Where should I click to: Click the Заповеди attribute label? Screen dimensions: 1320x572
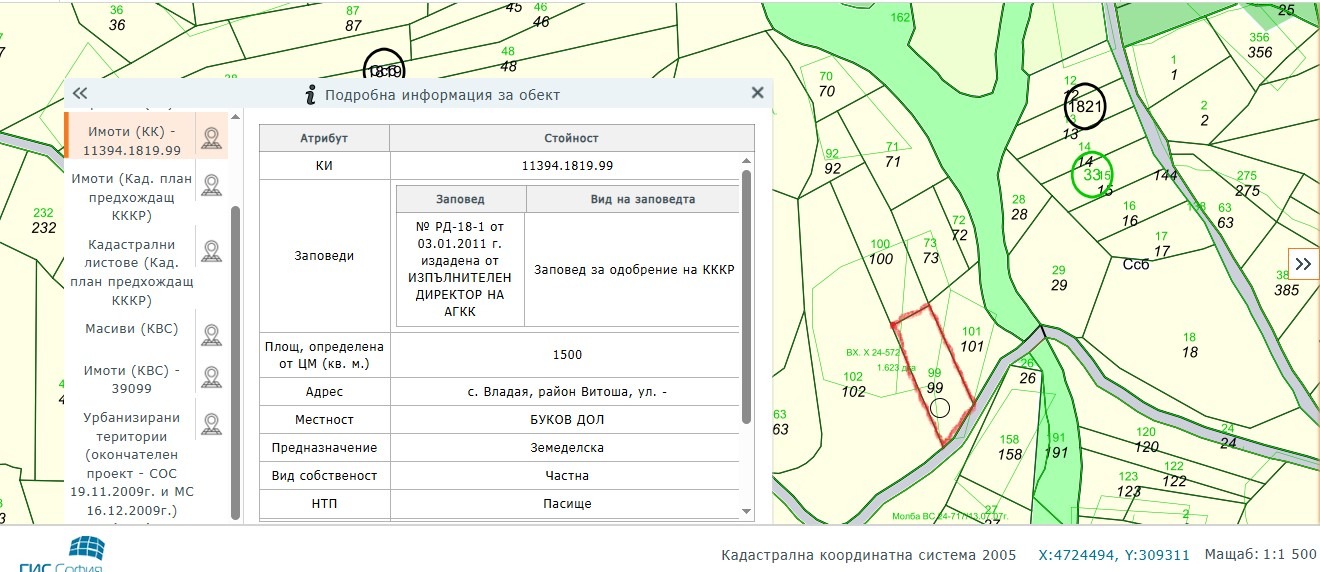(324, 256)
